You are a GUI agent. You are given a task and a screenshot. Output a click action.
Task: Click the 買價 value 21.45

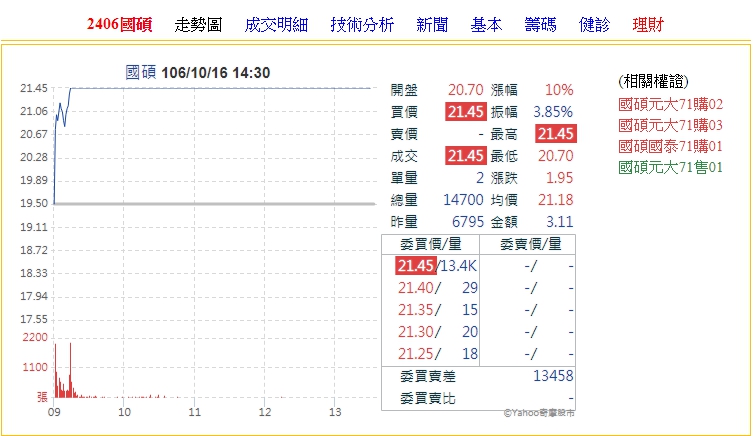(x=465, y=112)
